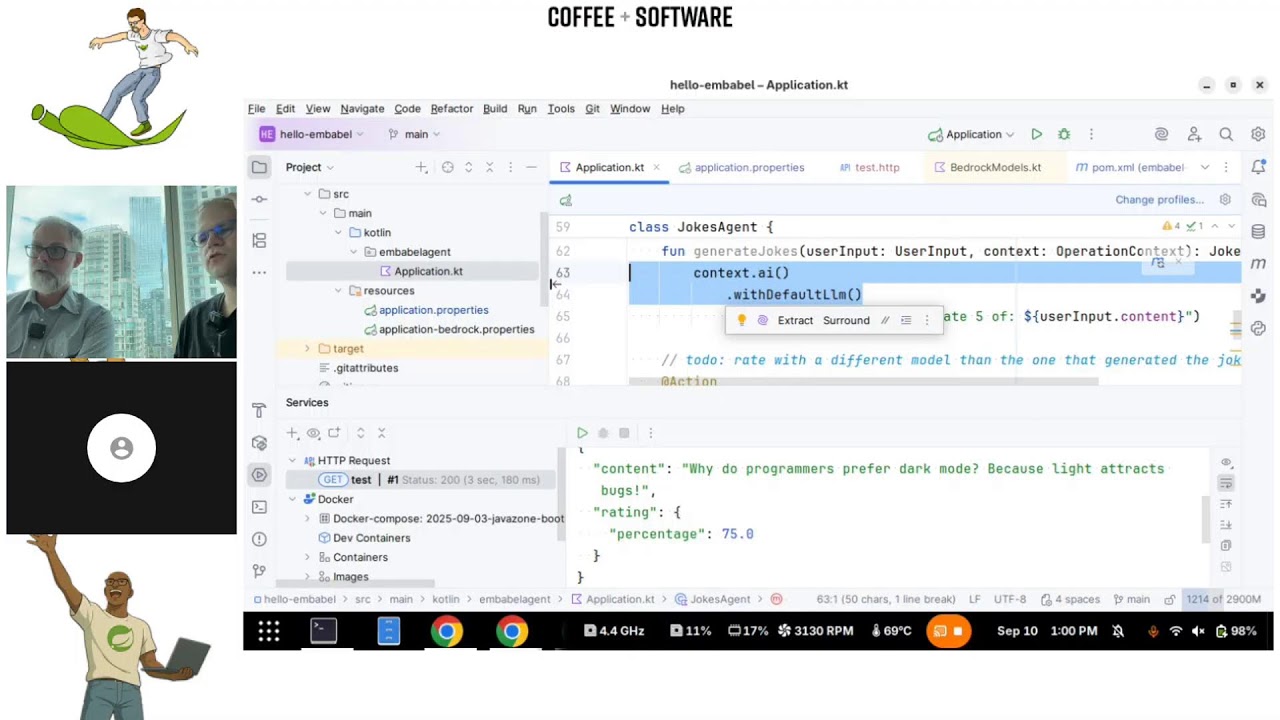Toggle soft-wrap in response viewer
This screenshot has width=1280, height=720.
click(x=1226, y=483)
